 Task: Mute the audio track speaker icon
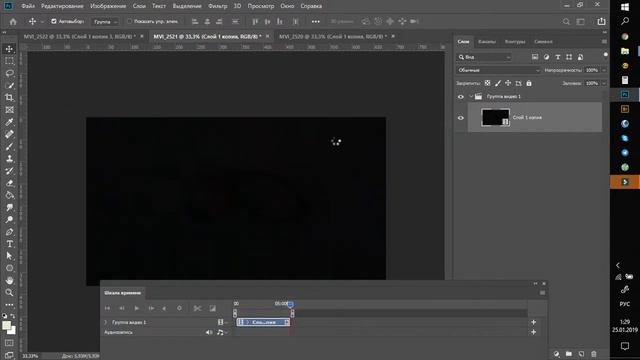click(x=209, y=333)
